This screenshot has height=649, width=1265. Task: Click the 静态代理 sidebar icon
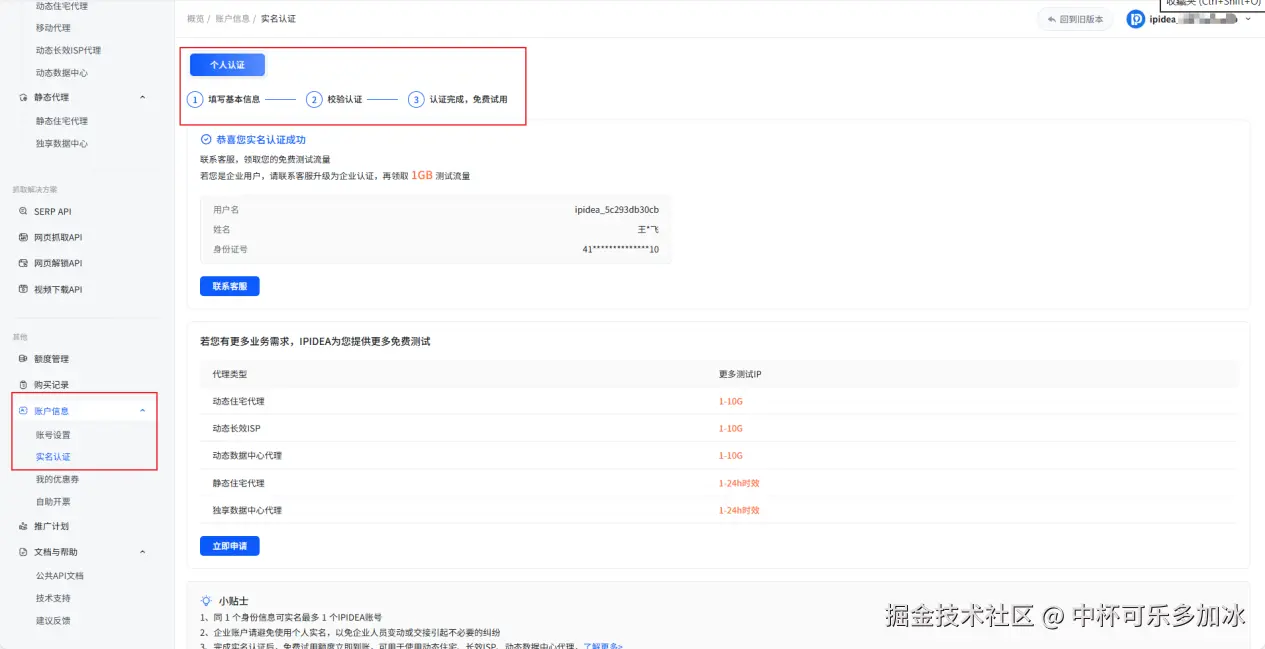click(24, 97)
